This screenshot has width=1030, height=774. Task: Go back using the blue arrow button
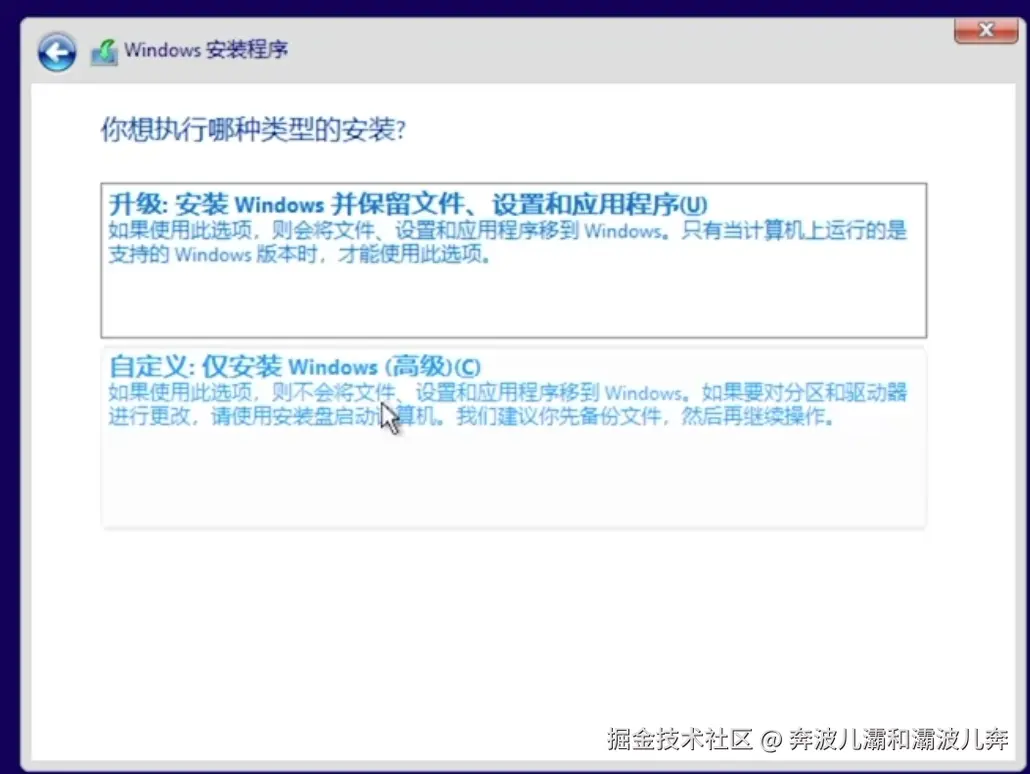coord(56,52)
